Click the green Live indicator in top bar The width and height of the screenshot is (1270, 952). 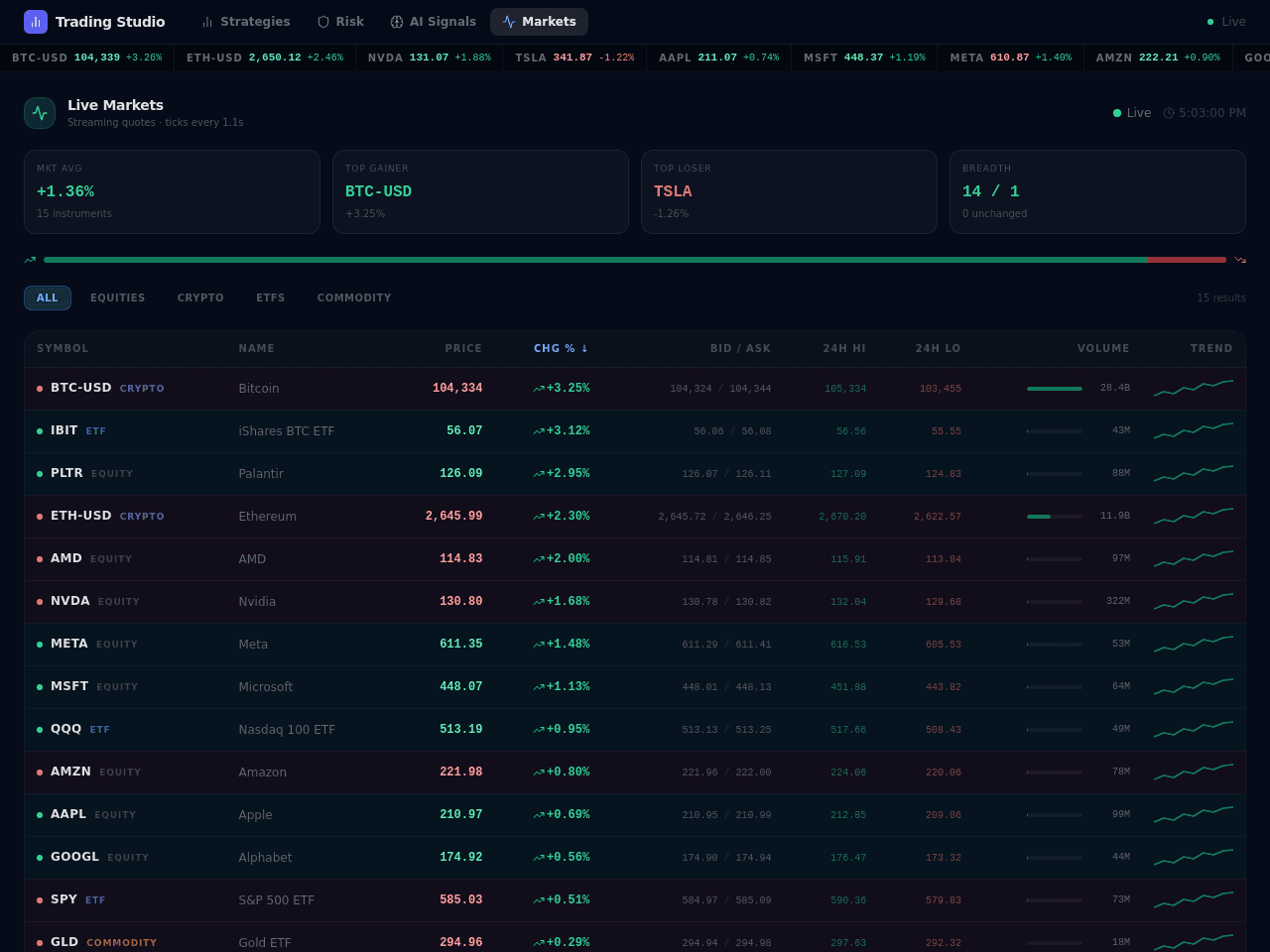click(x=1226, y=22)
